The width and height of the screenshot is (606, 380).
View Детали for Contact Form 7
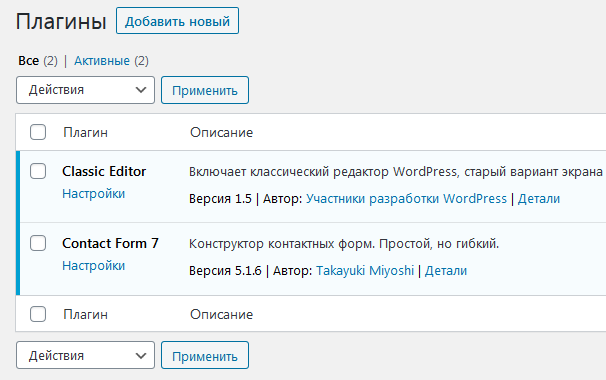coord(446,271)
